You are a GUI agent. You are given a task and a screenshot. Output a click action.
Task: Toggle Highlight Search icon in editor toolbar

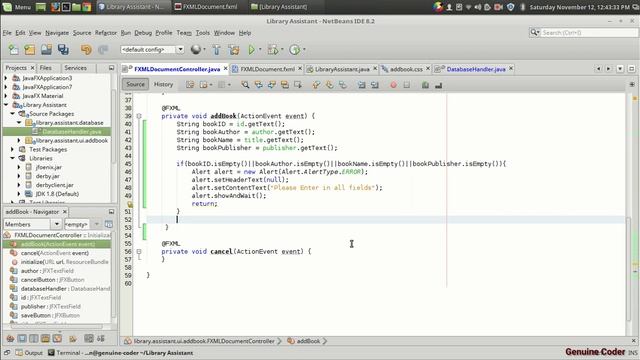[x=284, y=85]
